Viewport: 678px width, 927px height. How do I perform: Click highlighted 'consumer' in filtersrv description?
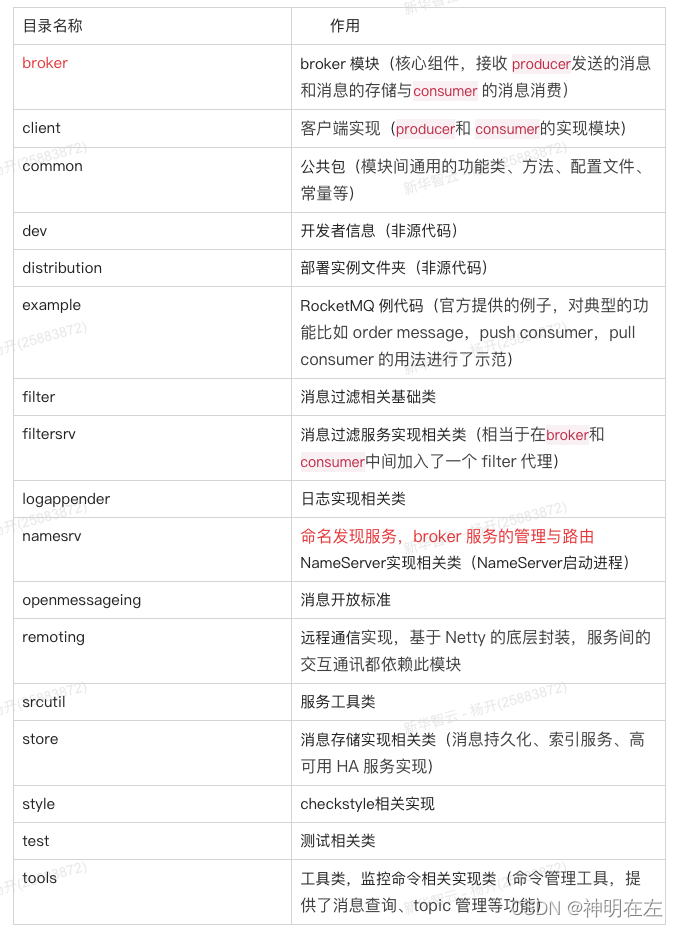pos(333,462)
